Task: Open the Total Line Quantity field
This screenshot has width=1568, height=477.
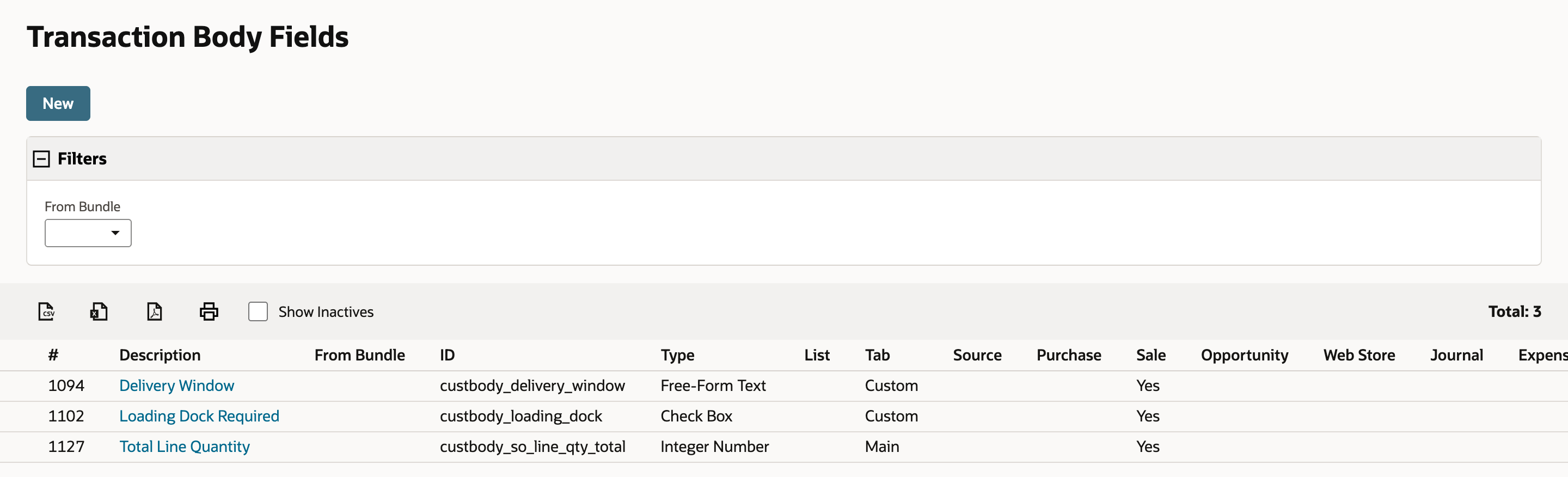Action: click(x=185, y=447)
